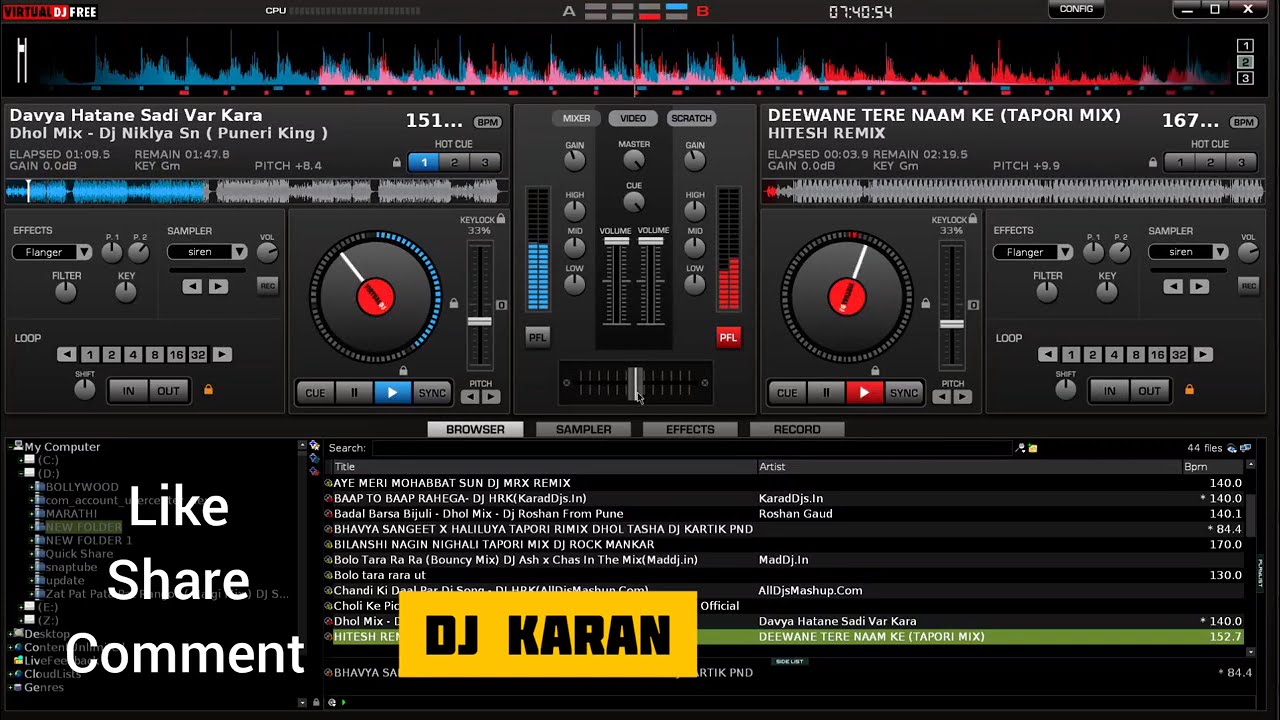Collapse the My Computer tree node

[x=11, y=447]
